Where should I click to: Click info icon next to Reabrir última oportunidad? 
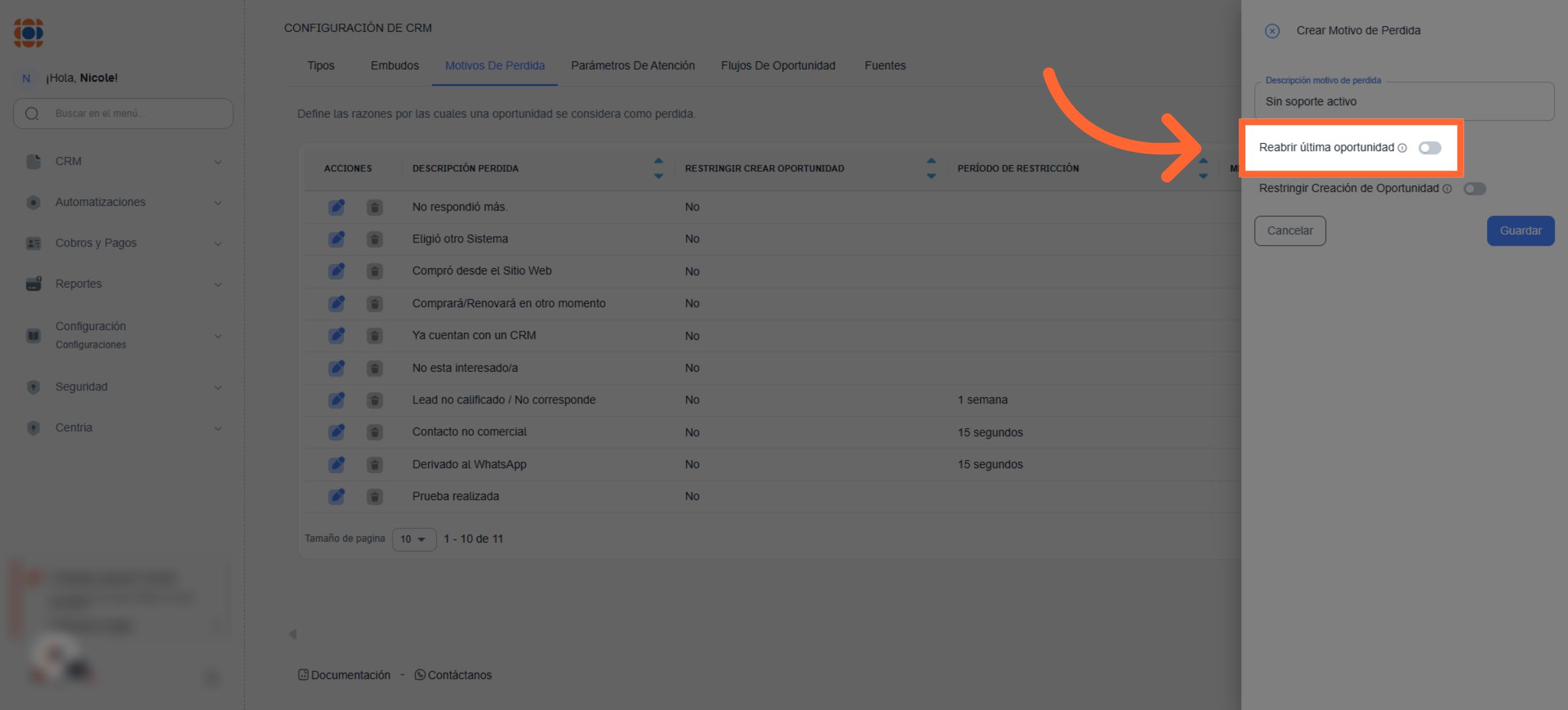tap(1402, 148)
